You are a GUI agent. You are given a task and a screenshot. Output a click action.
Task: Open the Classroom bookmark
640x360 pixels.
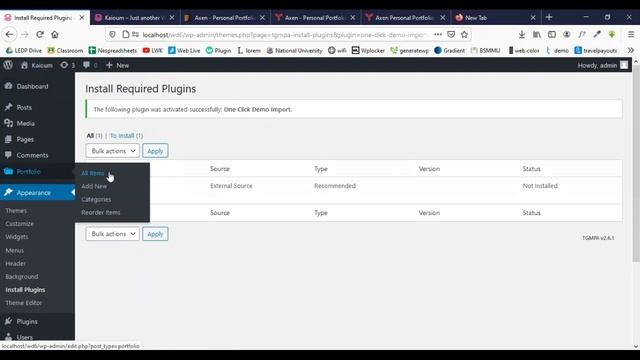click(65, 51)
